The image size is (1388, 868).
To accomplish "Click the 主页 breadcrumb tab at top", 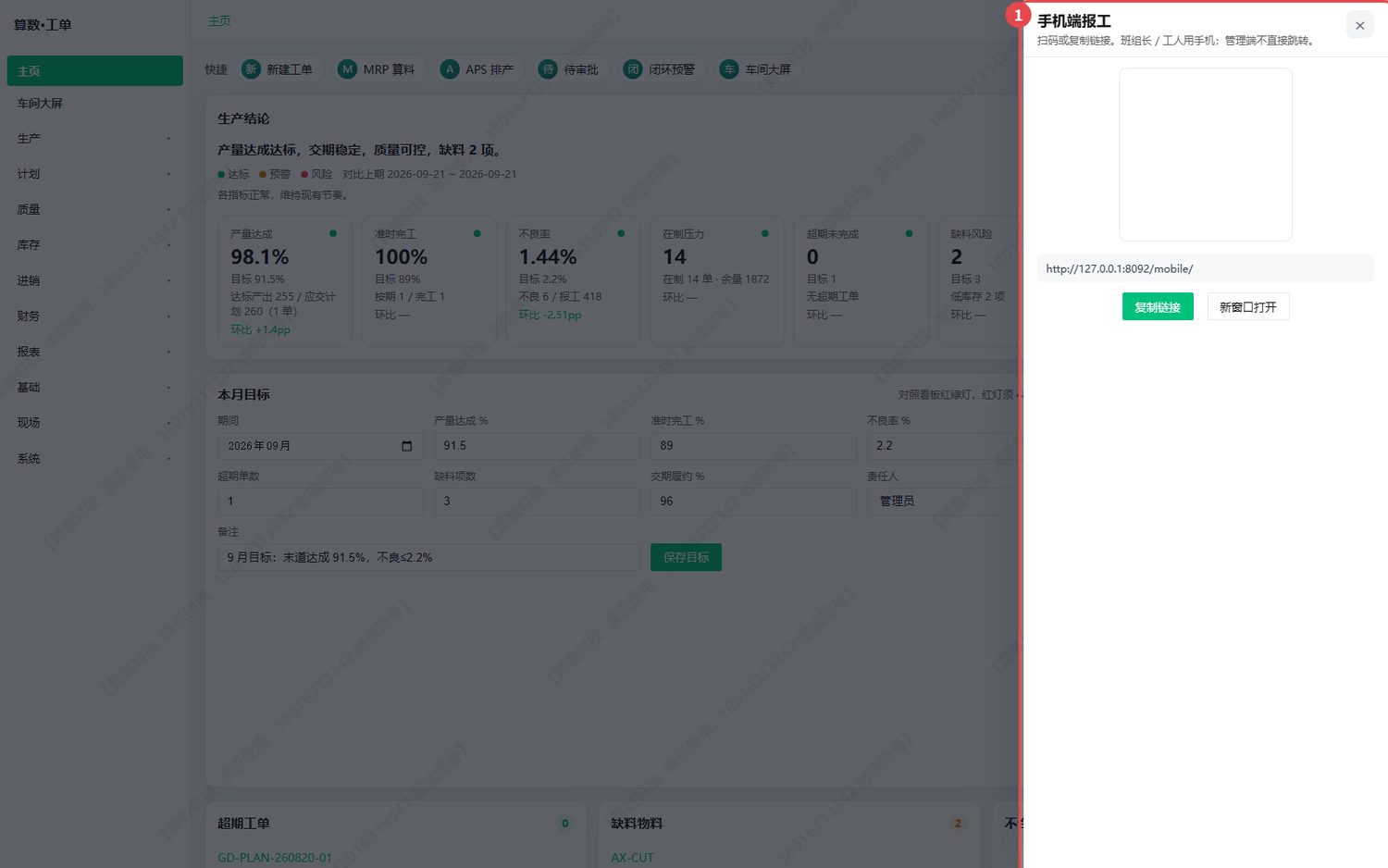I will click(219, 21).
